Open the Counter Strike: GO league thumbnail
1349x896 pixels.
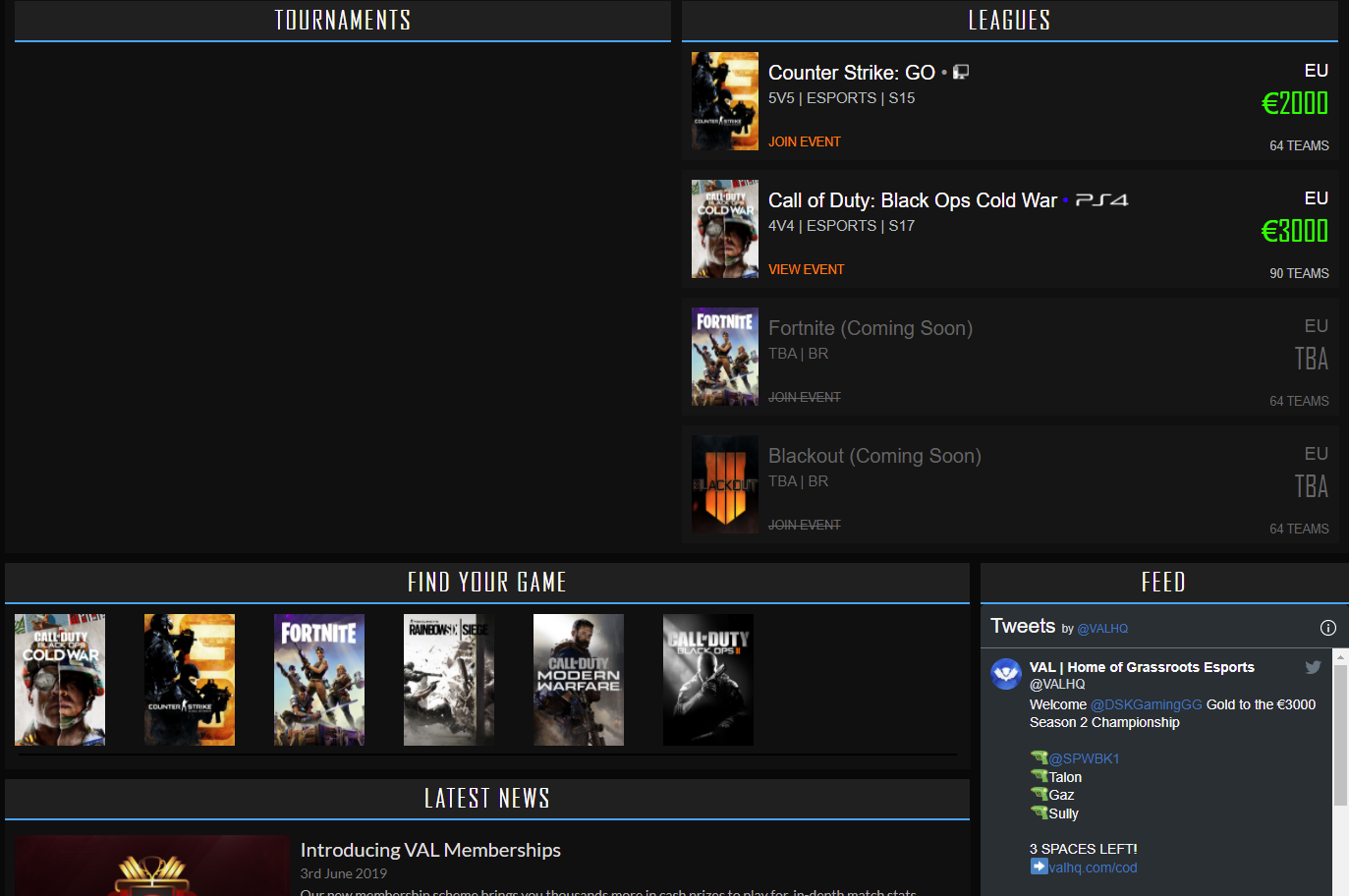tap(725, 101)
